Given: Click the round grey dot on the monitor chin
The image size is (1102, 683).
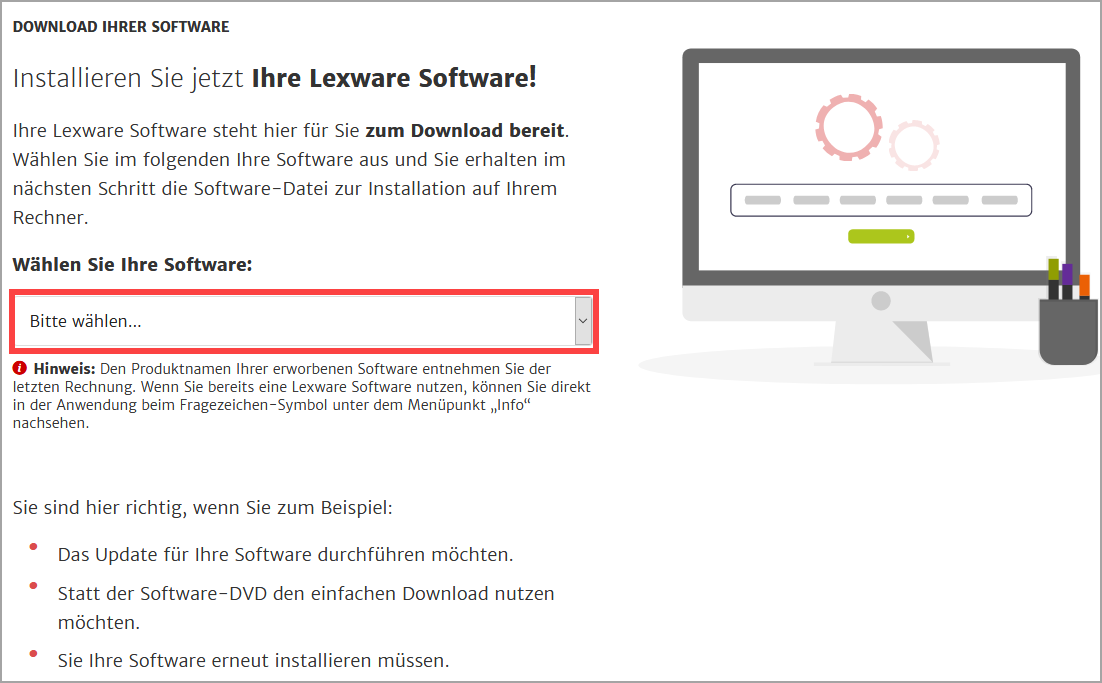Looking at the screenshot, I should click(881, 301).
